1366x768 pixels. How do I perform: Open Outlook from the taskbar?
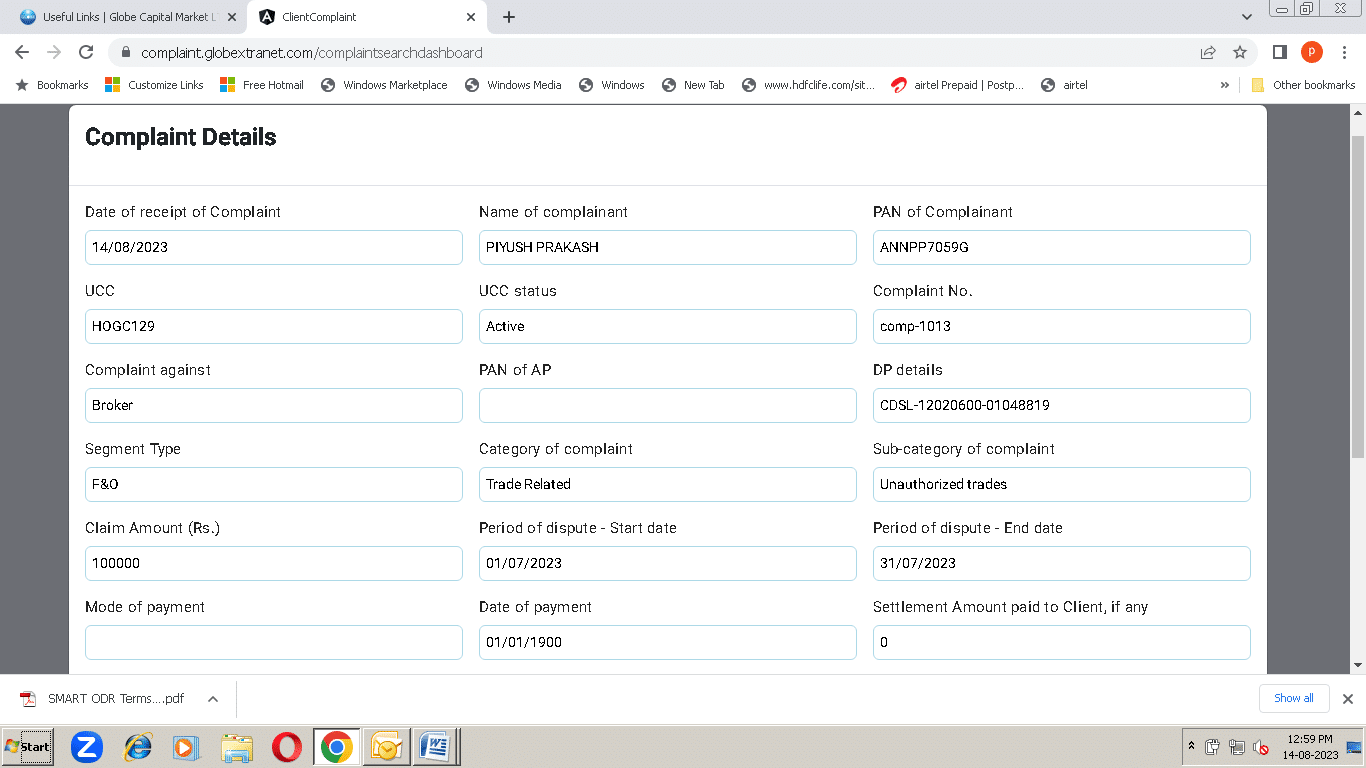click(386, 747)
